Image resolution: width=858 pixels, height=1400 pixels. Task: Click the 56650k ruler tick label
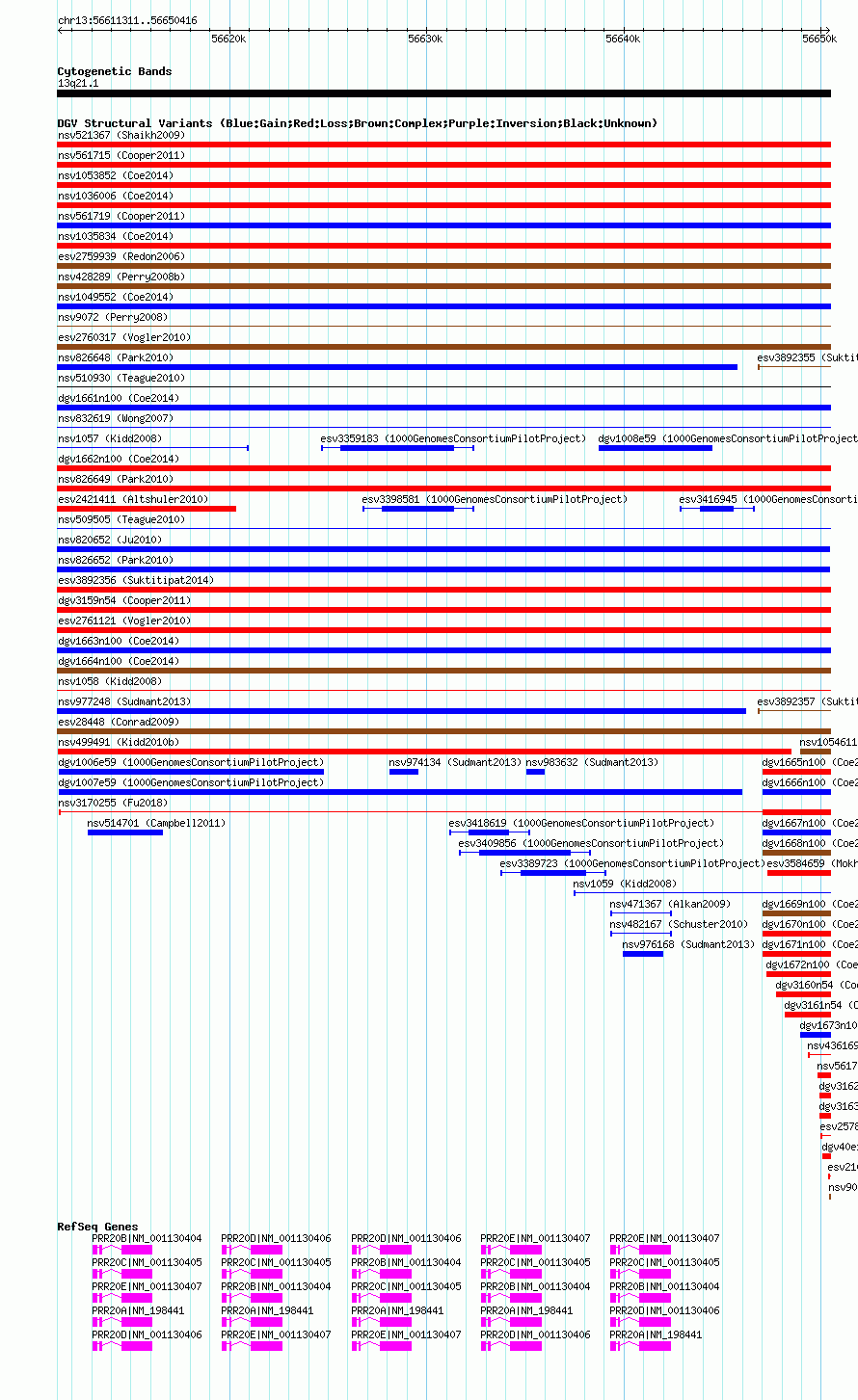[819, 39]
